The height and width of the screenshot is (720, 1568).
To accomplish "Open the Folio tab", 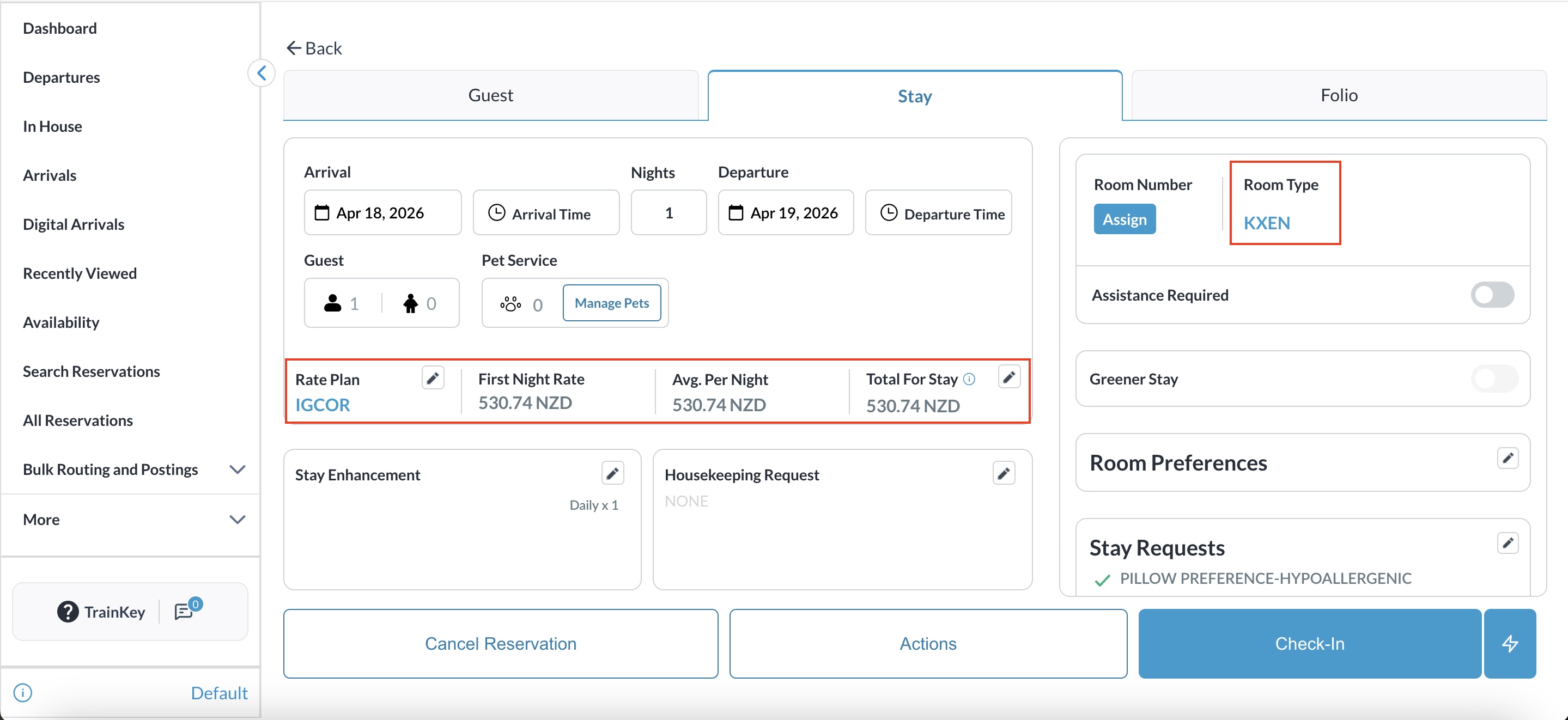I will (1339, 95).
